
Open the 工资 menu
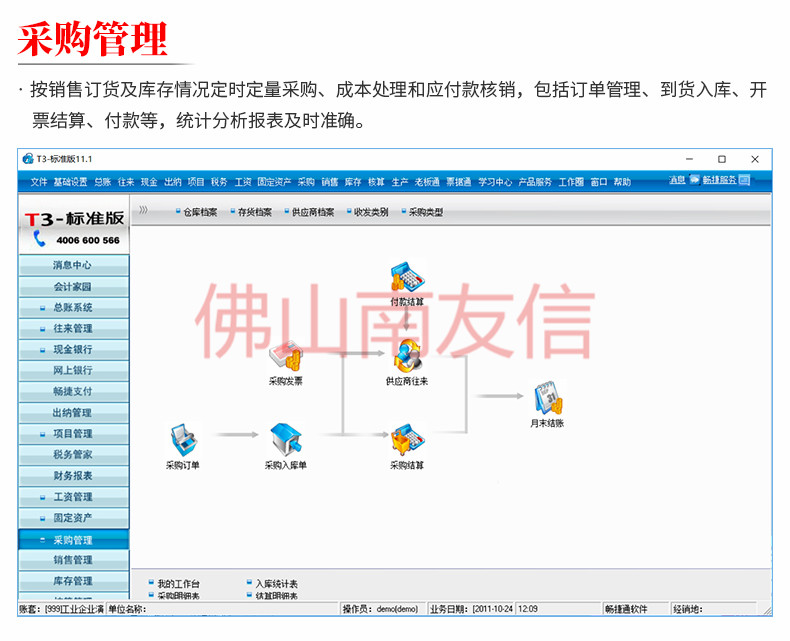pyautogui.click(x=242, y=182)
